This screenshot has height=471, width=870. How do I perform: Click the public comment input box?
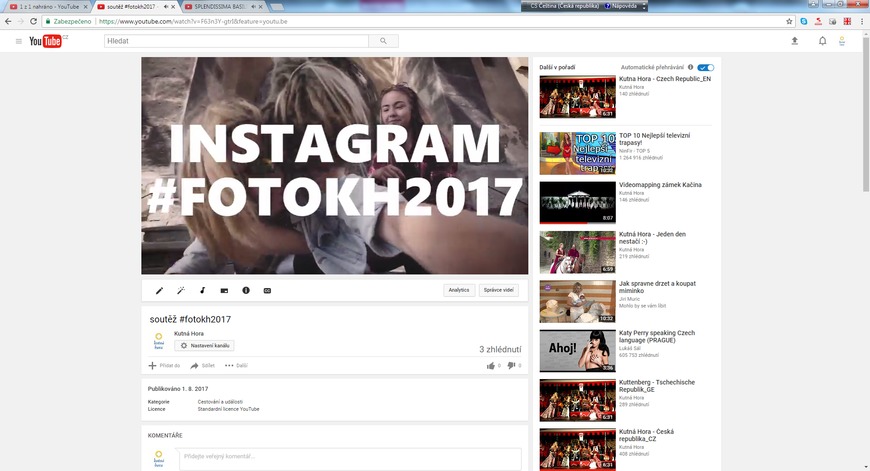(350, 457)
